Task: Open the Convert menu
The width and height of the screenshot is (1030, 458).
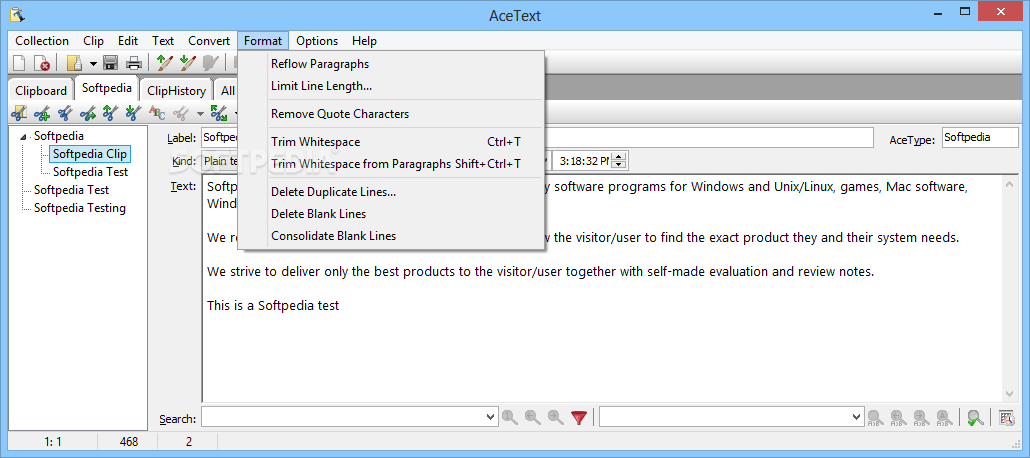Action: coord(209,41)
